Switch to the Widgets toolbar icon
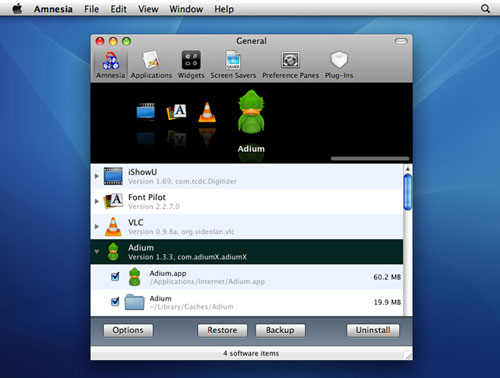The height and width of the screenshot is (378, 500). click(x=191, y=65)
